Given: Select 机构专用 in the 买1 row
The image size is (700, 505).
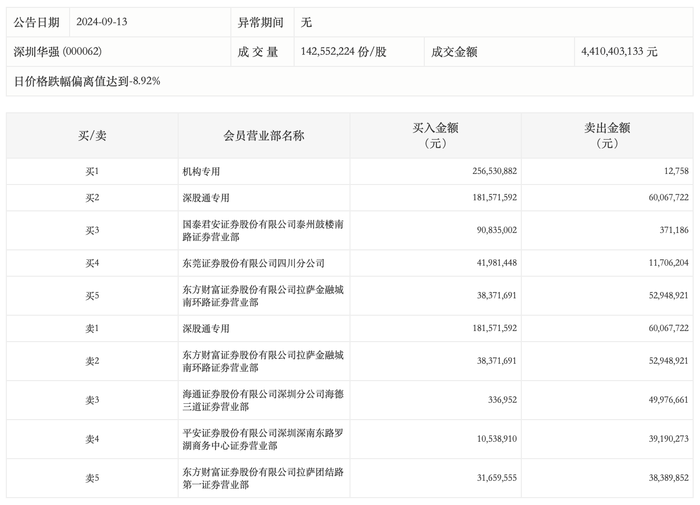Looking at the screenshot, I should click(x=205, y=172).
